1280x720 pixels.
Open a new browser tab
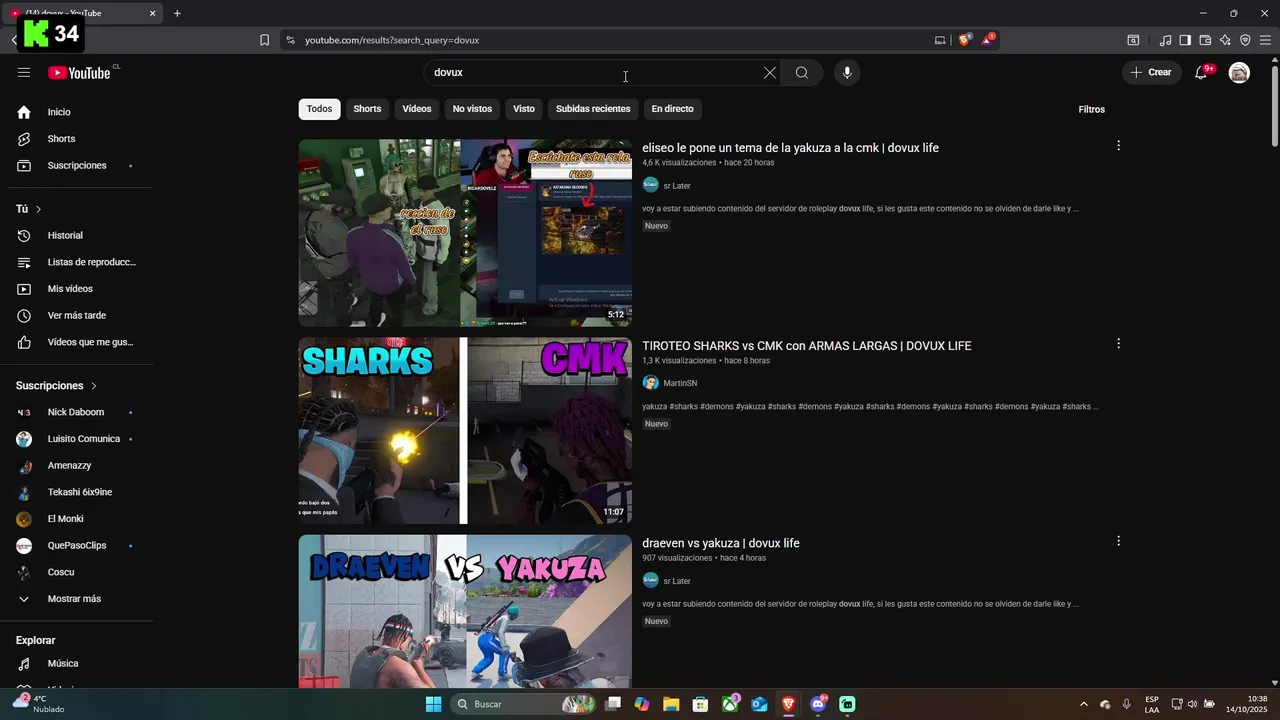pos(177,13)
